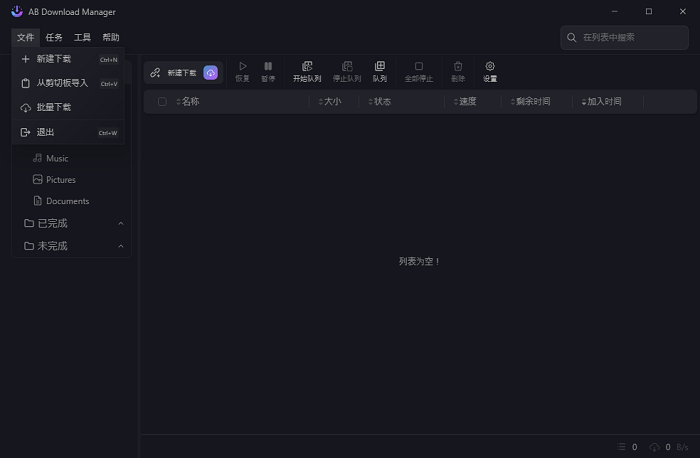The image size is (700, 458).
Task: Open the 文件 menu
Action: point(25,37)
